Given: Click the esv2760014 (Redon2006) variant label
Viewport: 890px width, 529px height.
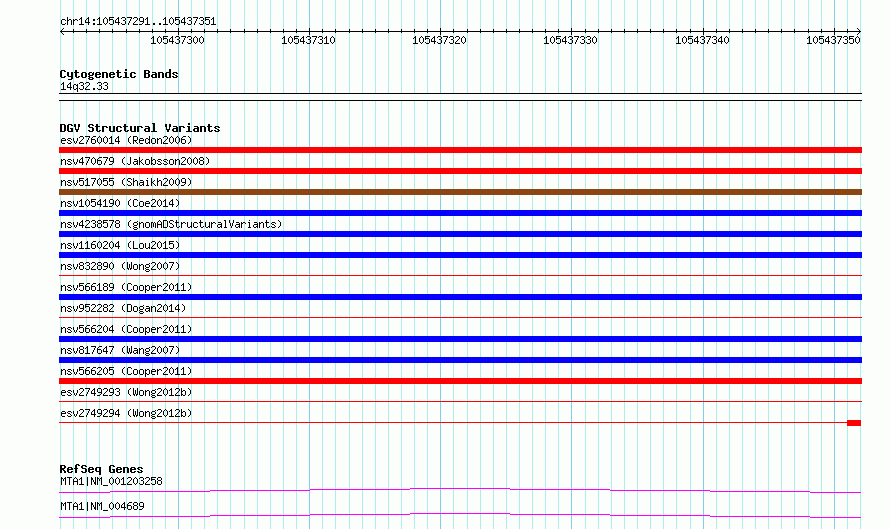Looking at the screenshot, I should (126, 140).
